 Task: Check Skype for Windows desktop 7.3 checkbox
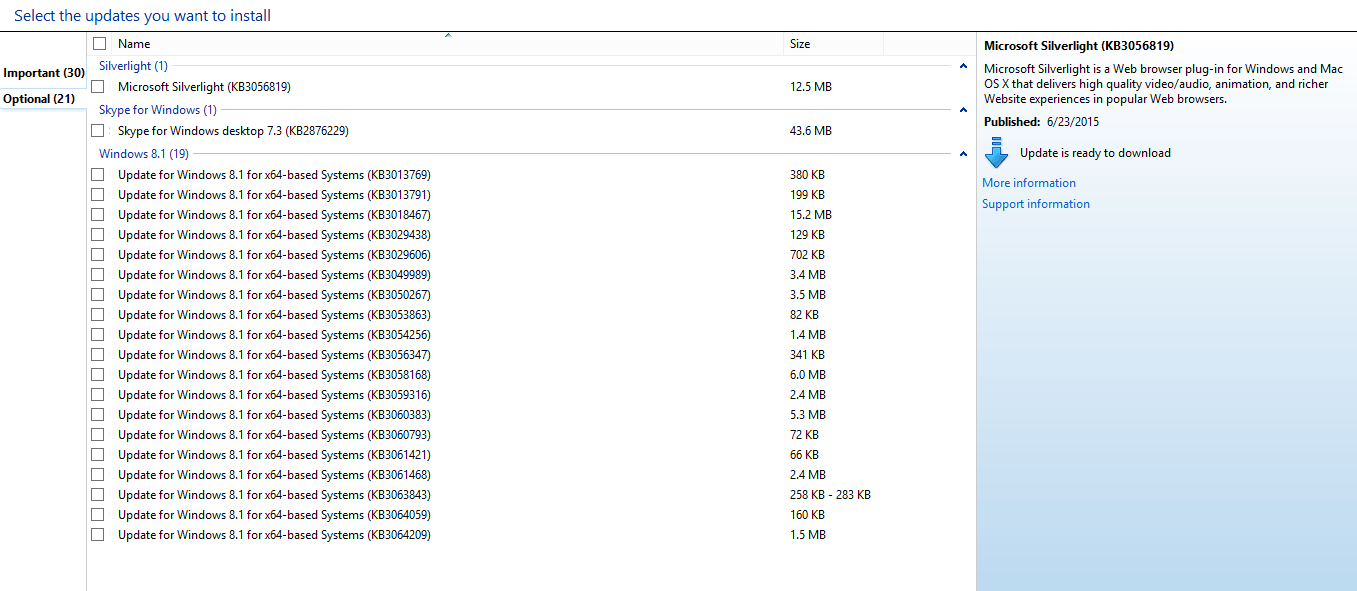pyautogui.click(x=97, y=131)
